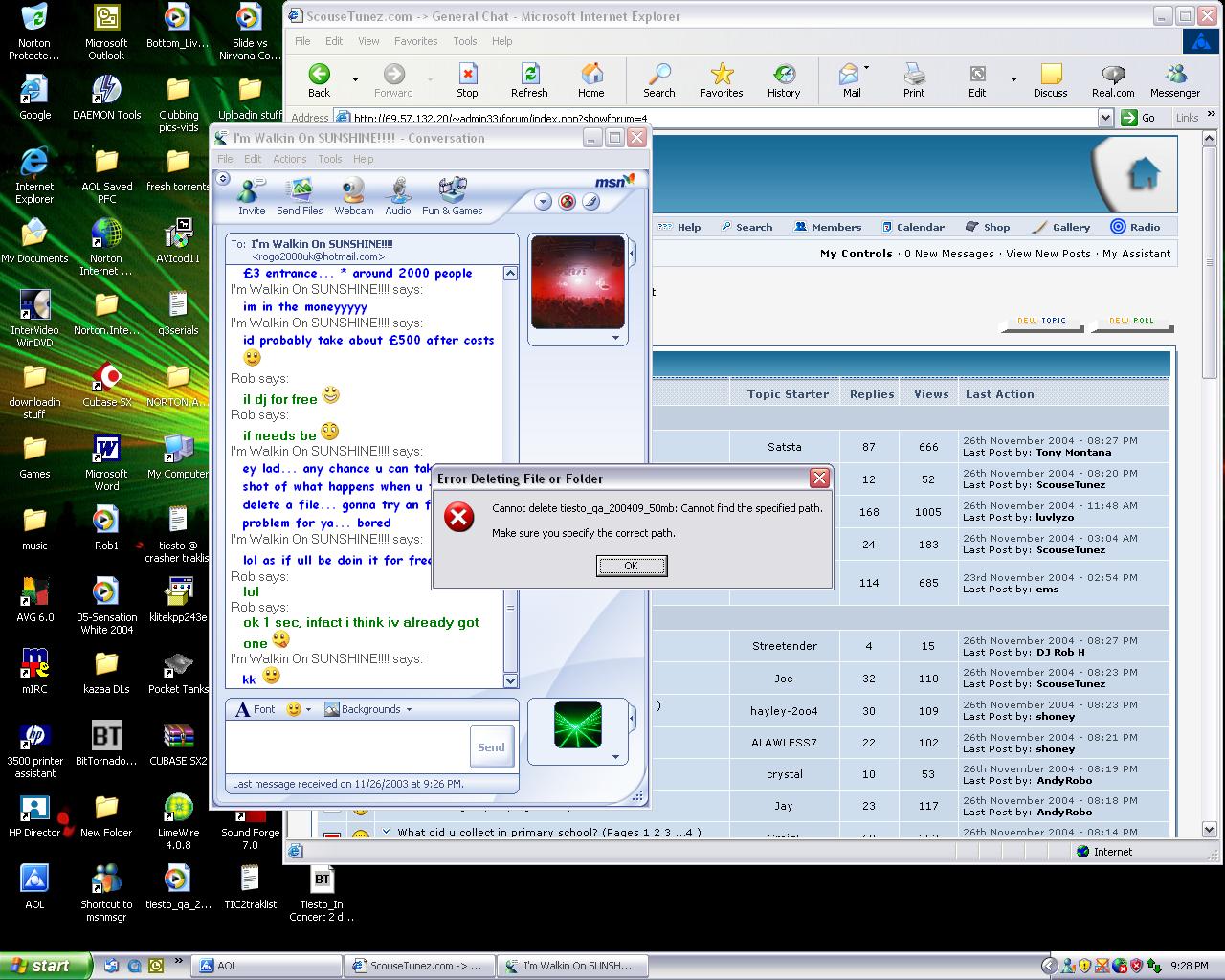Open Favorites star in IE toolbar

click(x=722, y=80)
